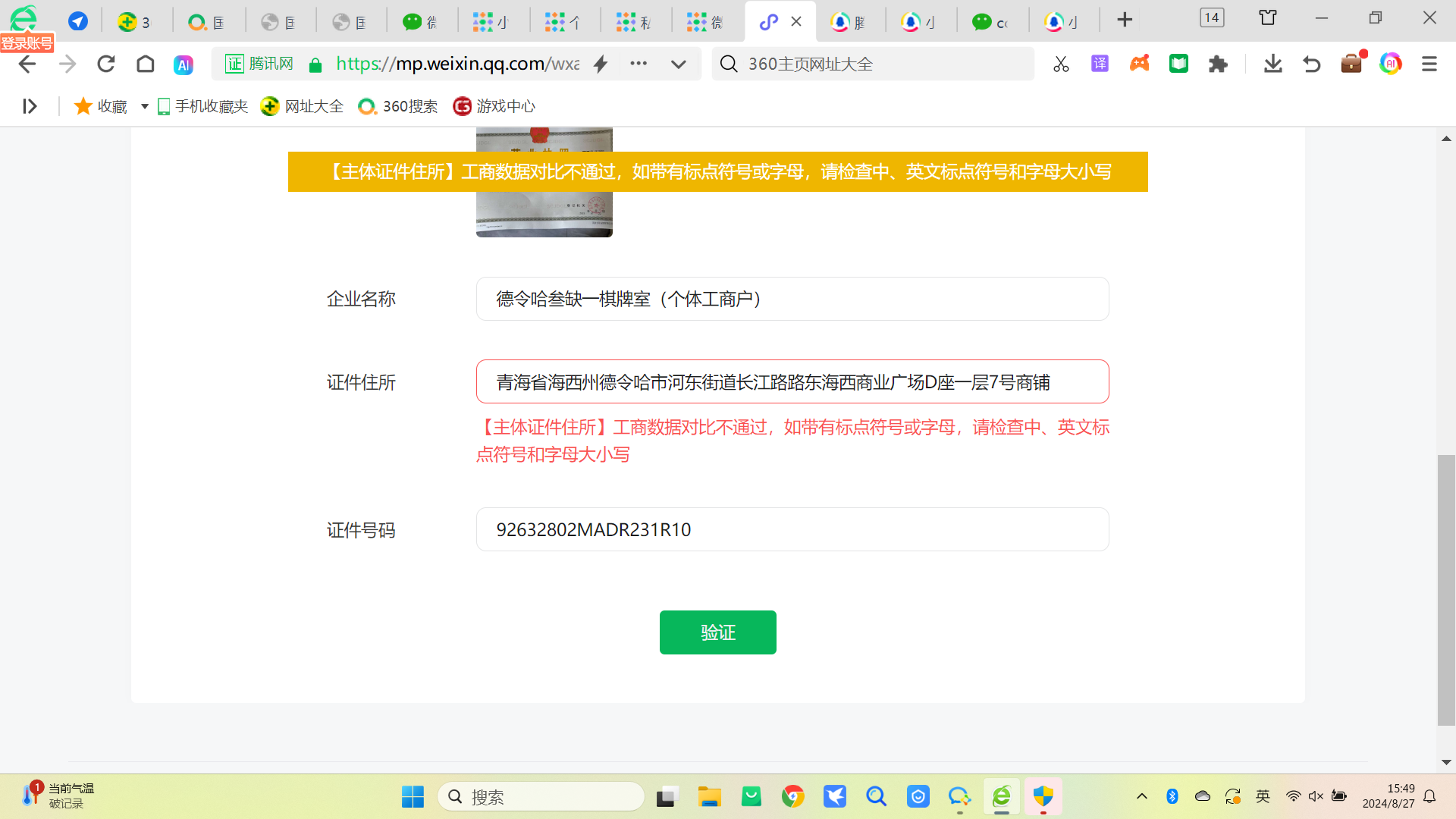Open the AI assistant icon beside address bar
Image resolution: width=1456 pixels, height=819 pixels.
pos(184,65)
